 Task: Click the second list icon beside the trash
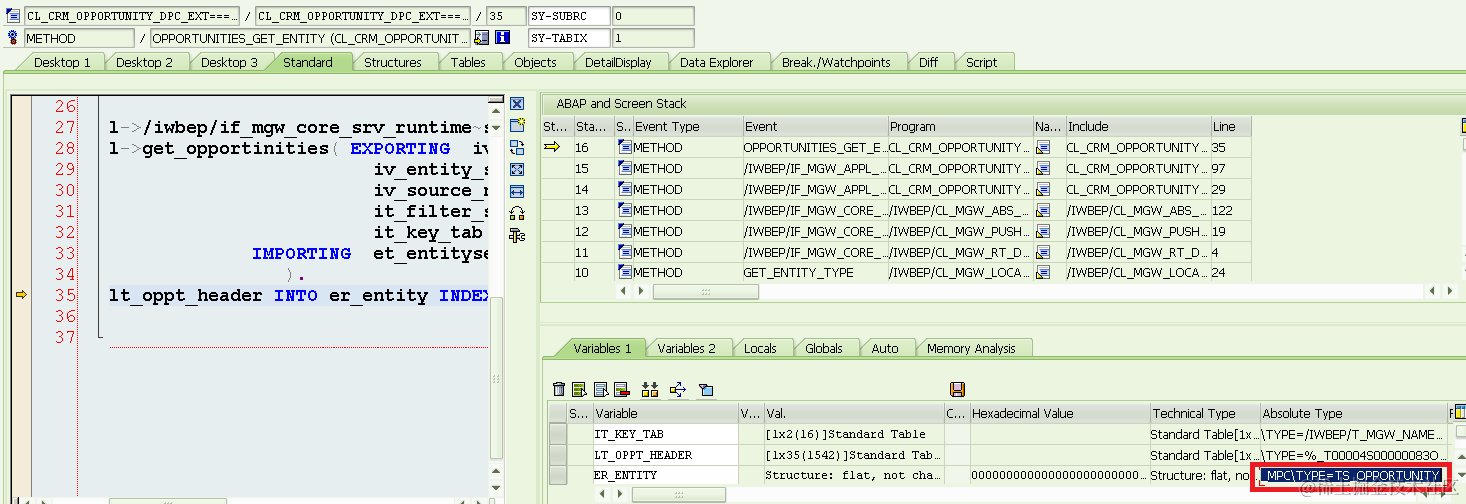point(601,389)
